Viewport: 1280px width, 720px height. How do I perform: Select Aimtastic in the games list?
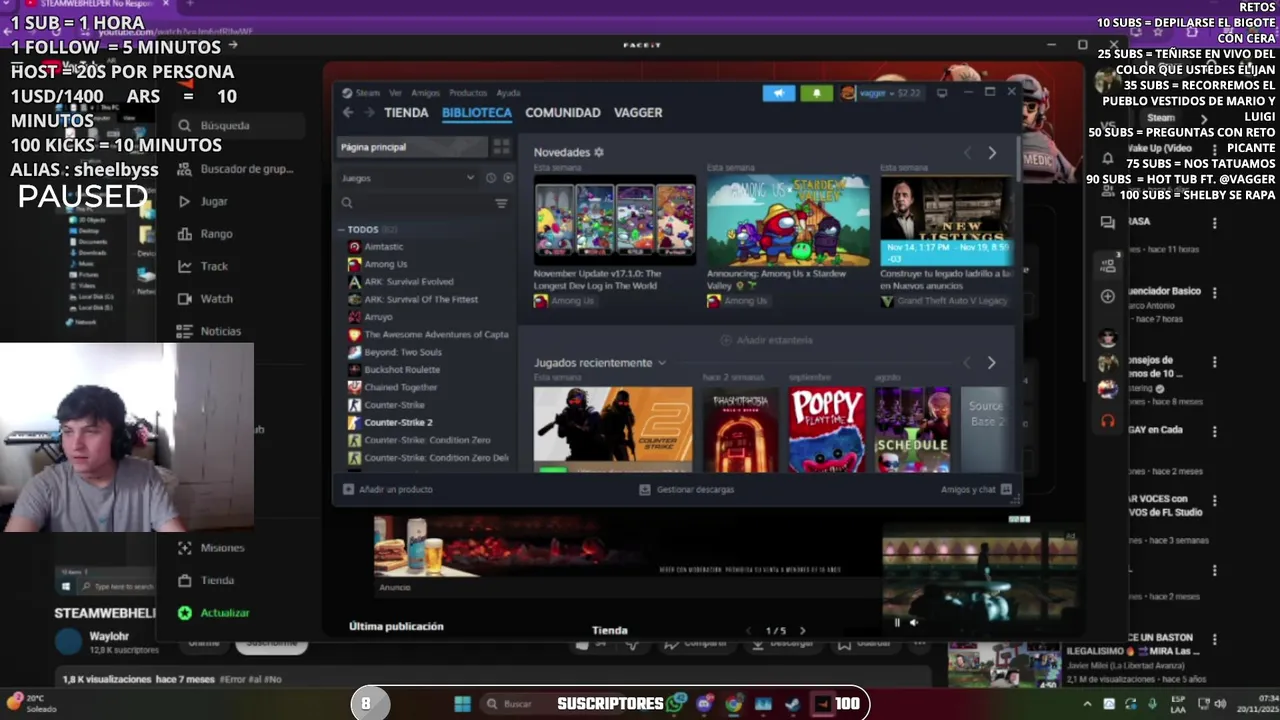(x=383, y=247)
